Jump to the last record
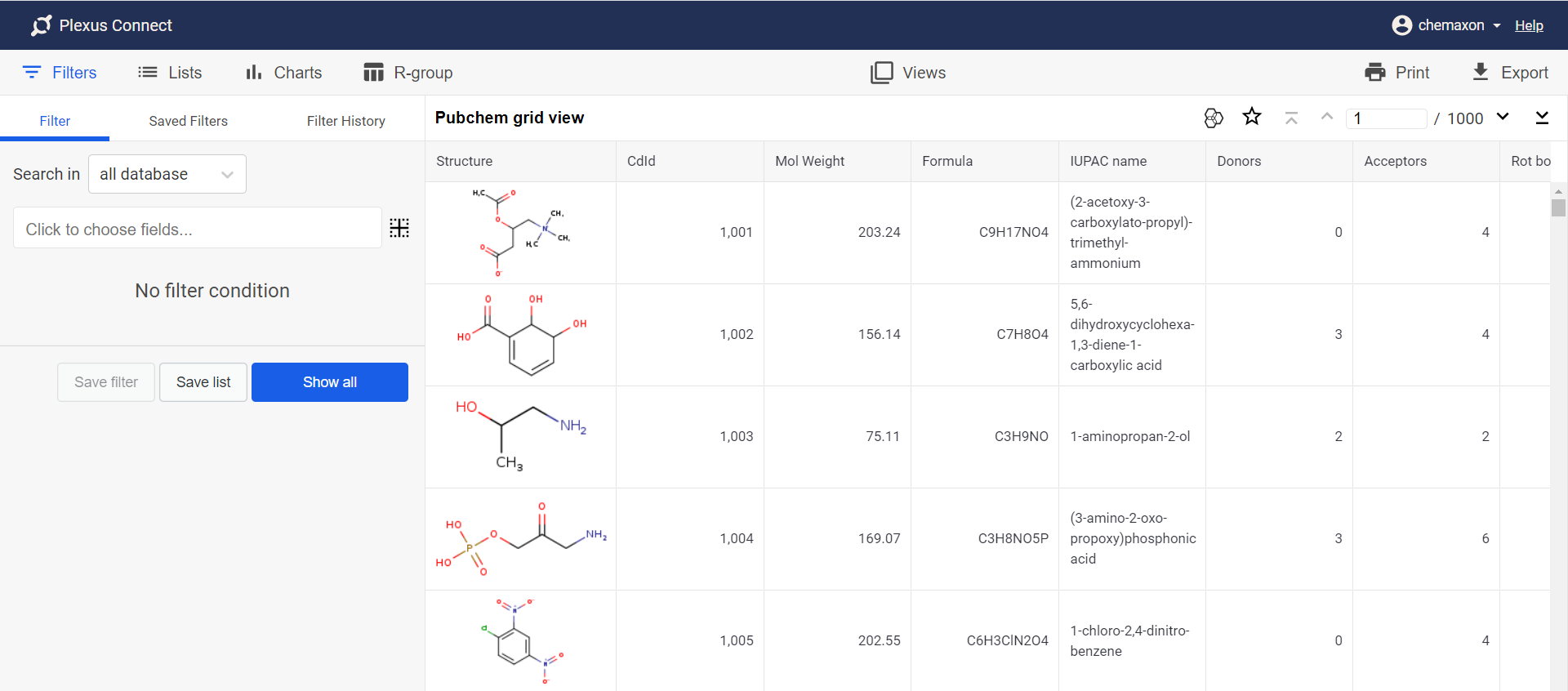Viewport: 1568px width, 691px height. pos(1541,118)
